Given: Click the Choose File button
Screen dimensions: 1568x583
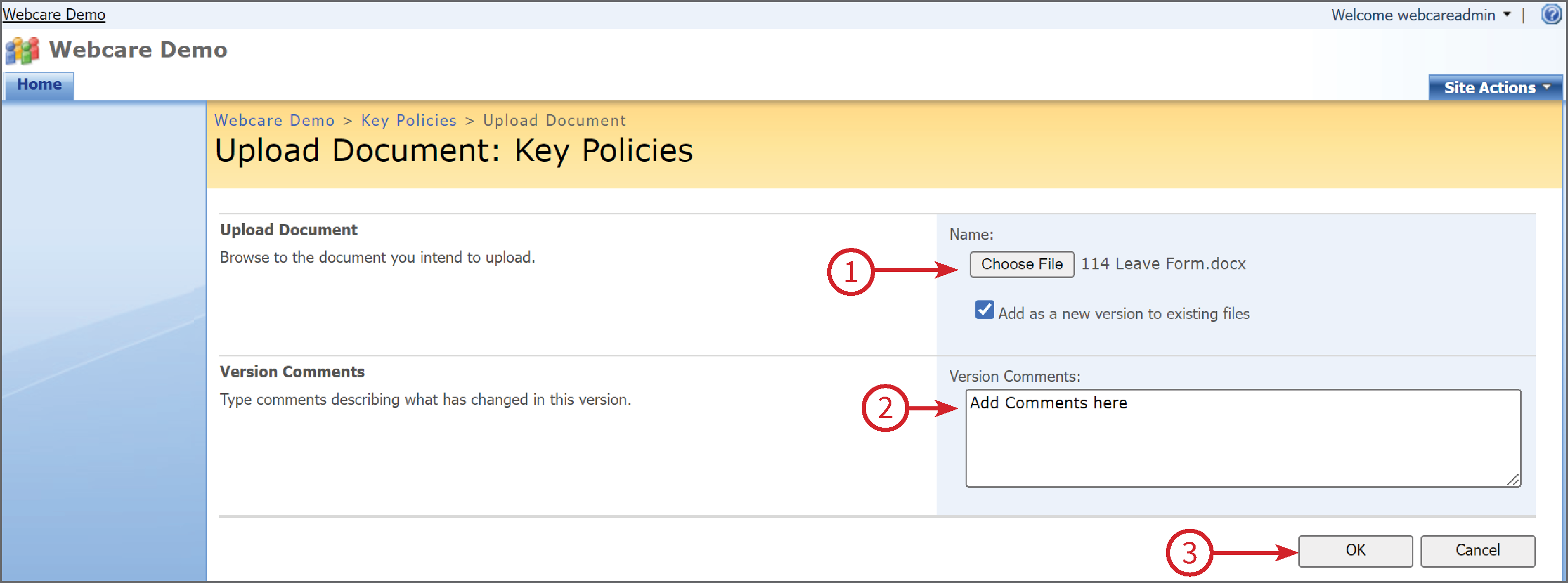Looking at the screenshot, I should (x=1022, y=264).
